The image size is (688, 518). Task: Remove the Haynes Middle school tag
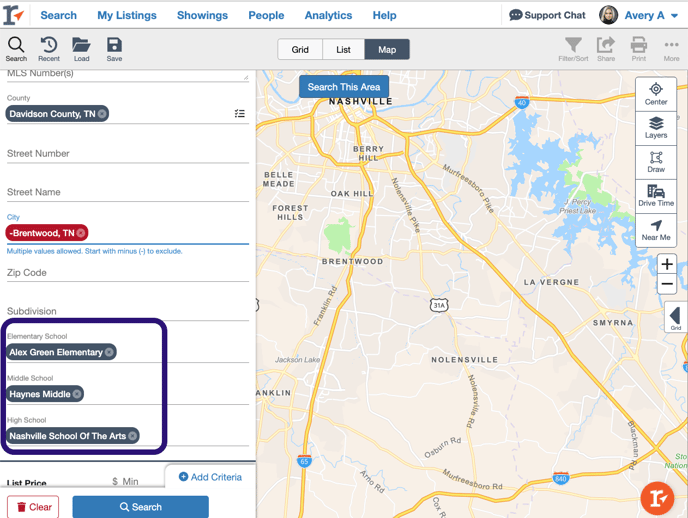click(x=77, y=394)
